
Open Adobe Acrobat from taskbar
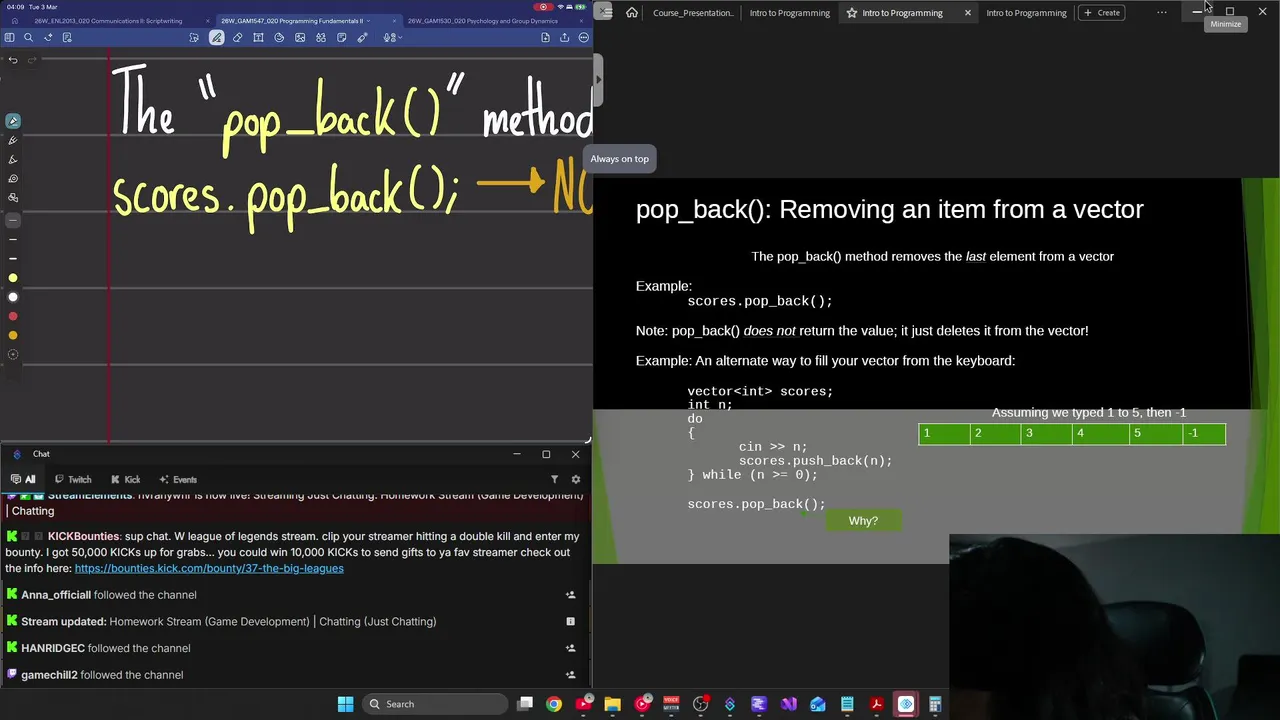pos(876,704)
